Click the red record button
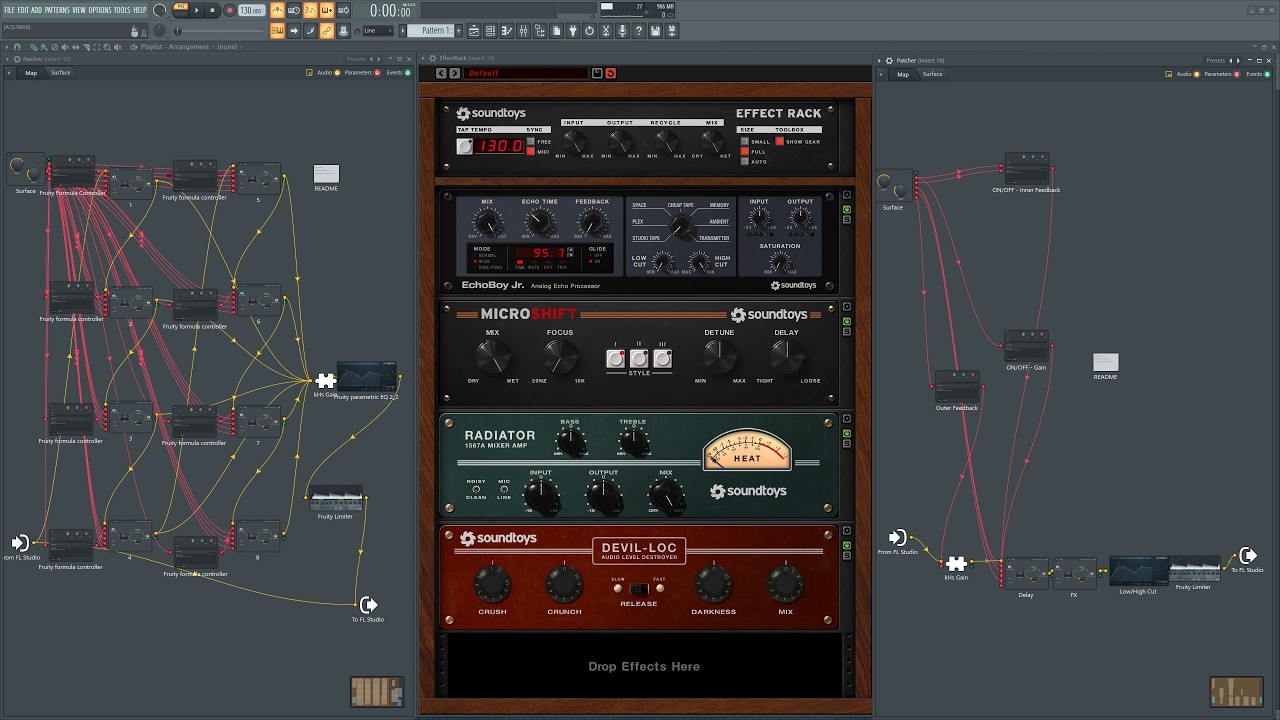The height and width of the screenshot is (720, 1280). 229,10
